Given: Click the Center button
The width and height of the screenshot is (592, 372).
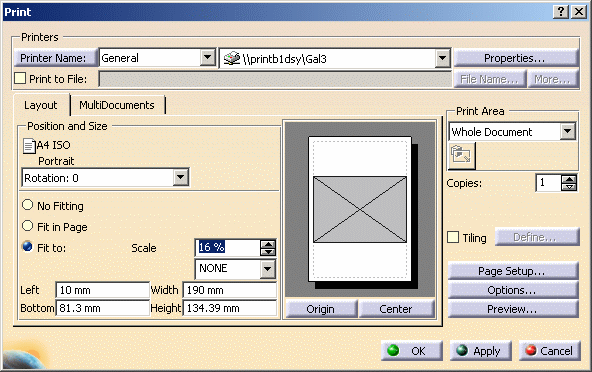Looking at the screenshot, I should (396, 309).
